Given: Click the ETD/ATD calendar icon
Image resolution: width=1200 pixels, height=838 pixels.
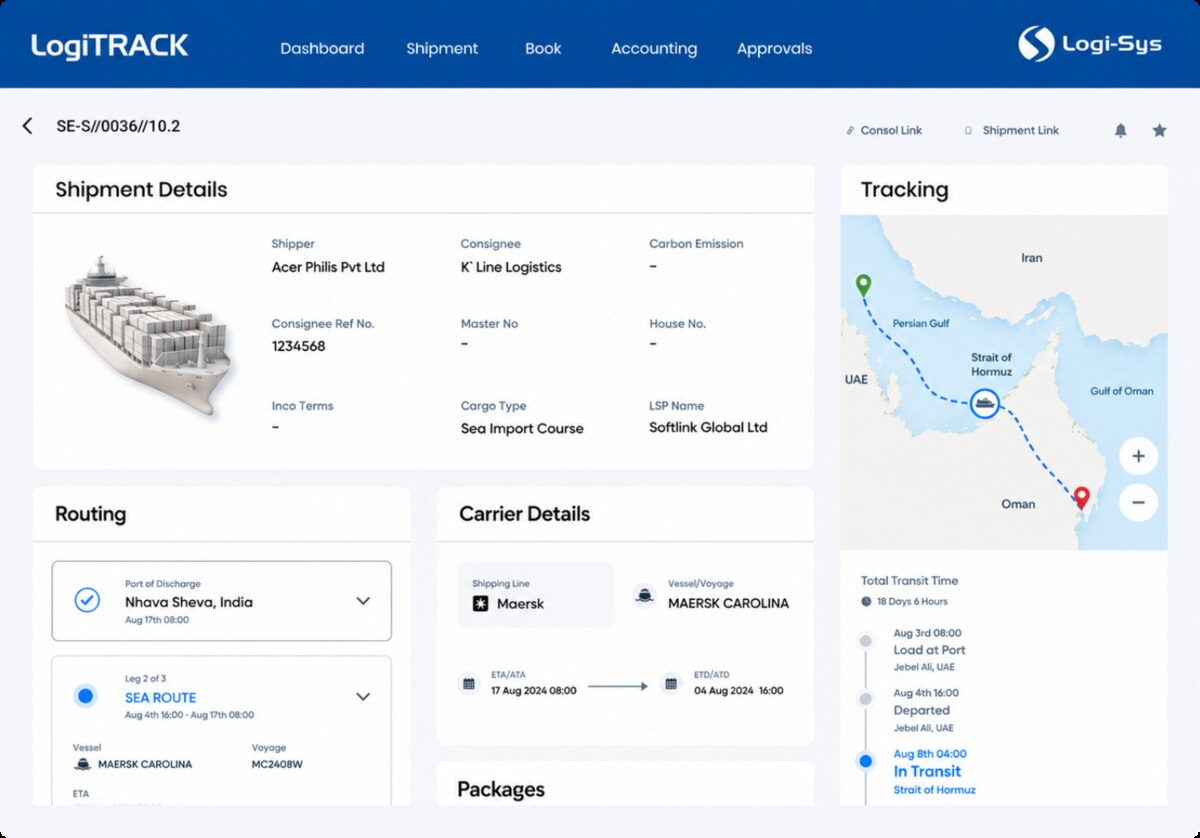Looking at the screenshot, I should (671, 684).
